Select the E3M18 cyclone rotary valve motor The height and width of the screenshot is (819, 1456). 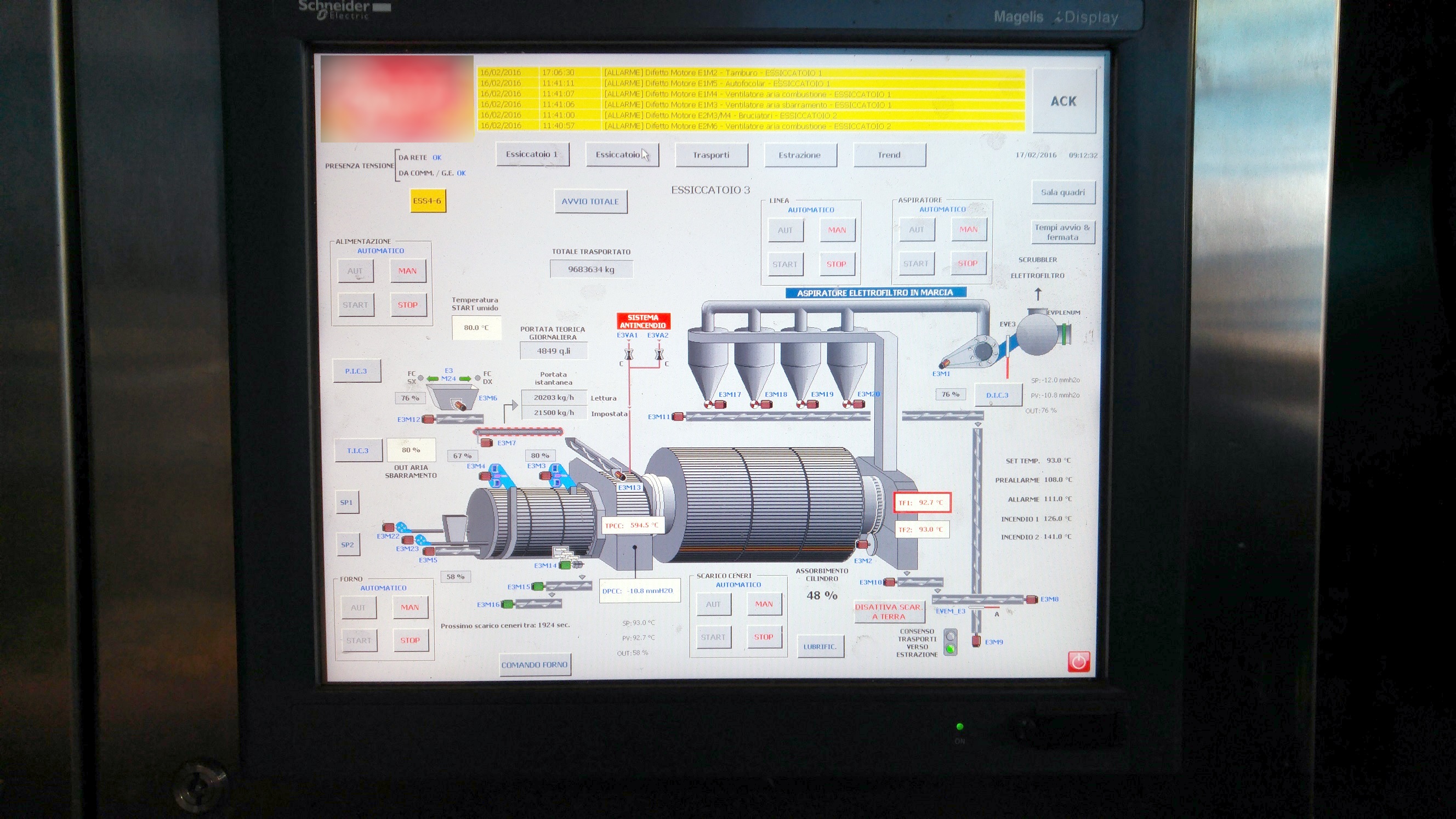pyautogui.click(x=761, y=404)
